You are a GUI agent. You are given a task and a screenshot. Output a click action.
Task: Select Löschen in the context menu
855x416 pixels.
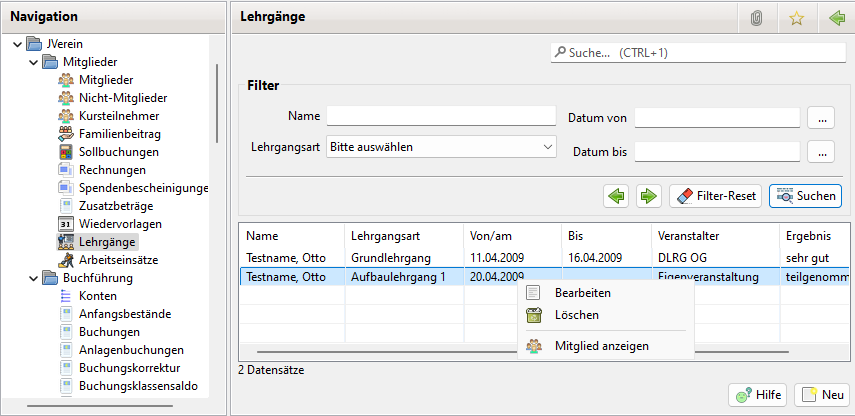[x=575, y=315]
